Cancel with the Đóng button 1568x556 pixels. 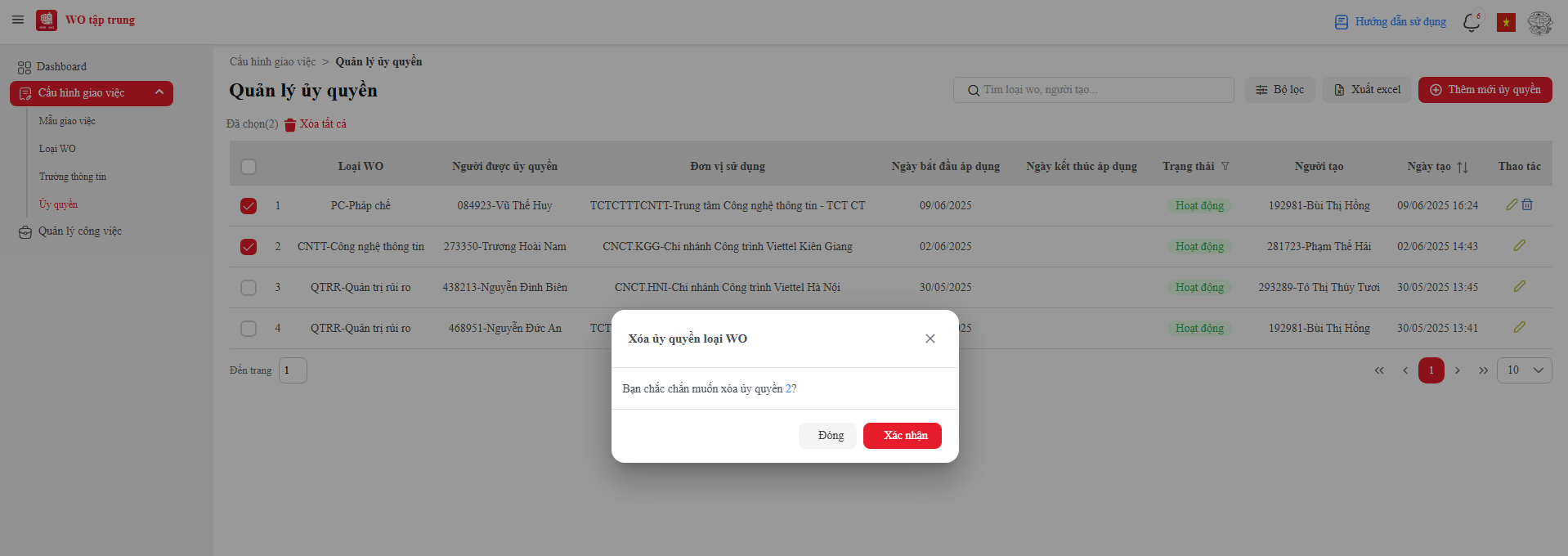[827, 436]
